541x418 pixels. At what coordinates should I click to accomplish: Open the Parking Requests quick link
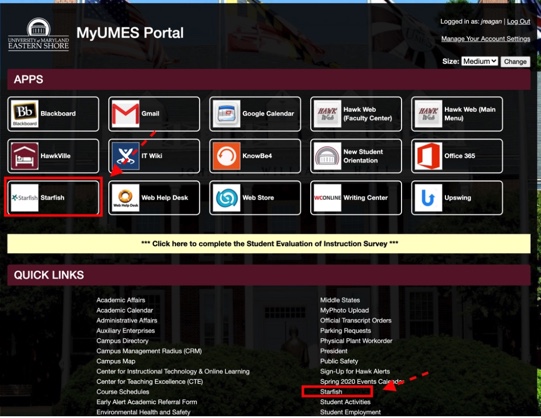(x=345, y=331)
